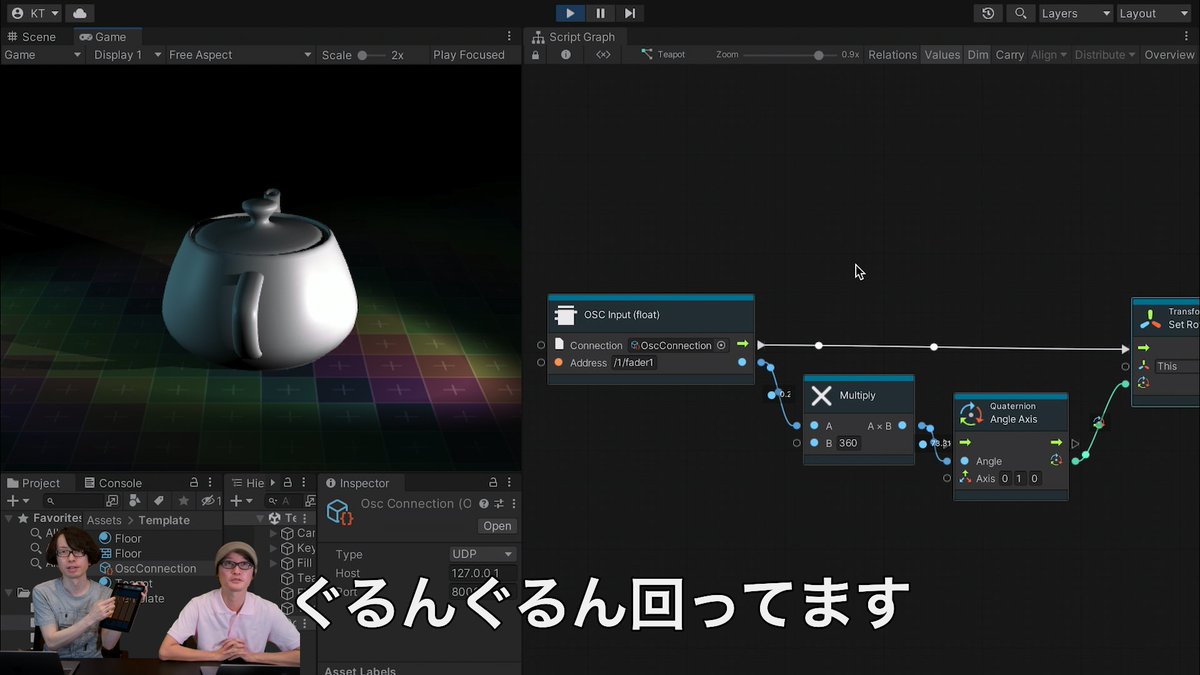This screenshot has width=1200, height=675.
Task: Click the Play button in the top toolbar
Action: [570, 13]
